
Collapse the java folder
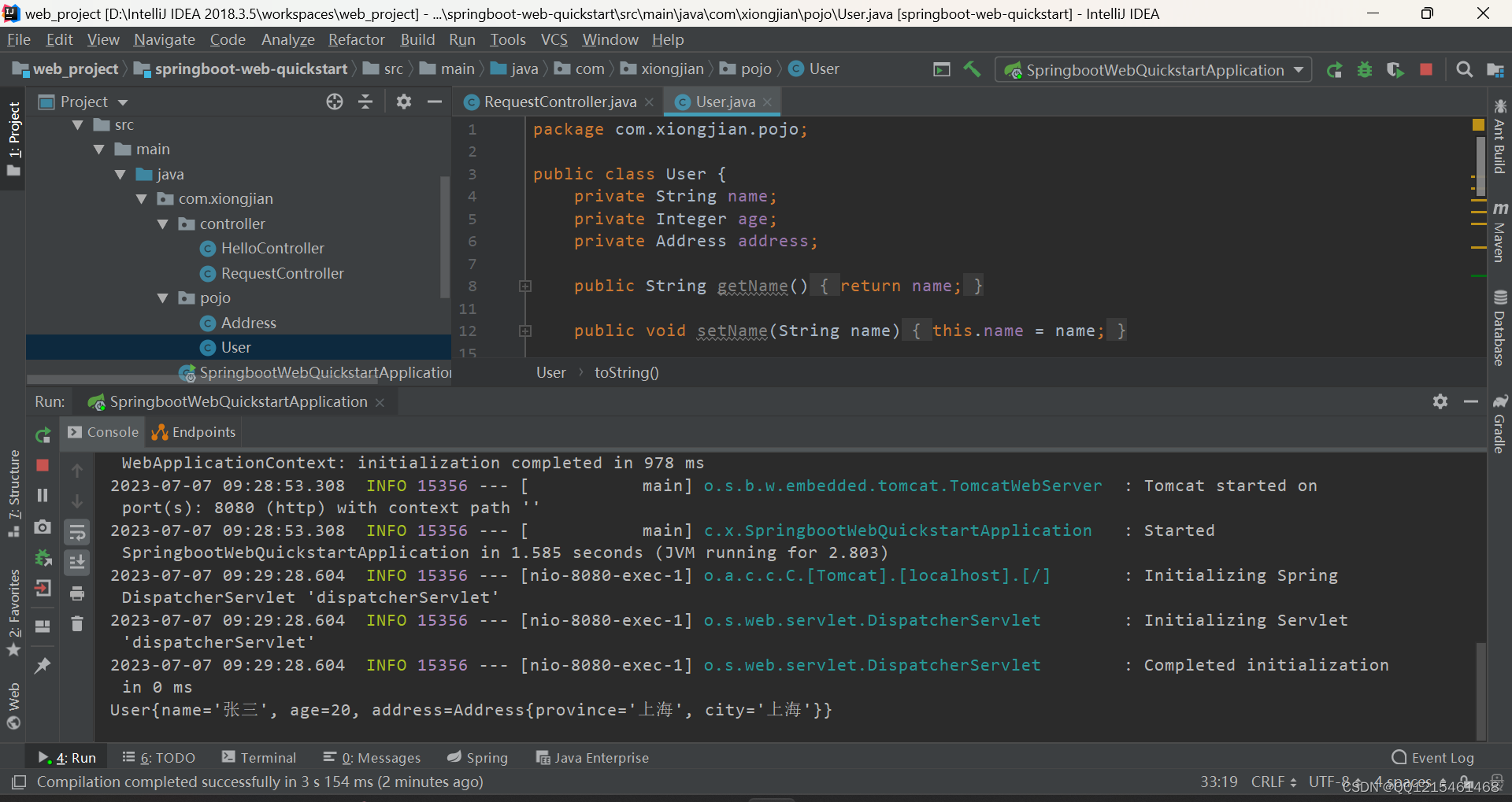(x=120, y=175)
